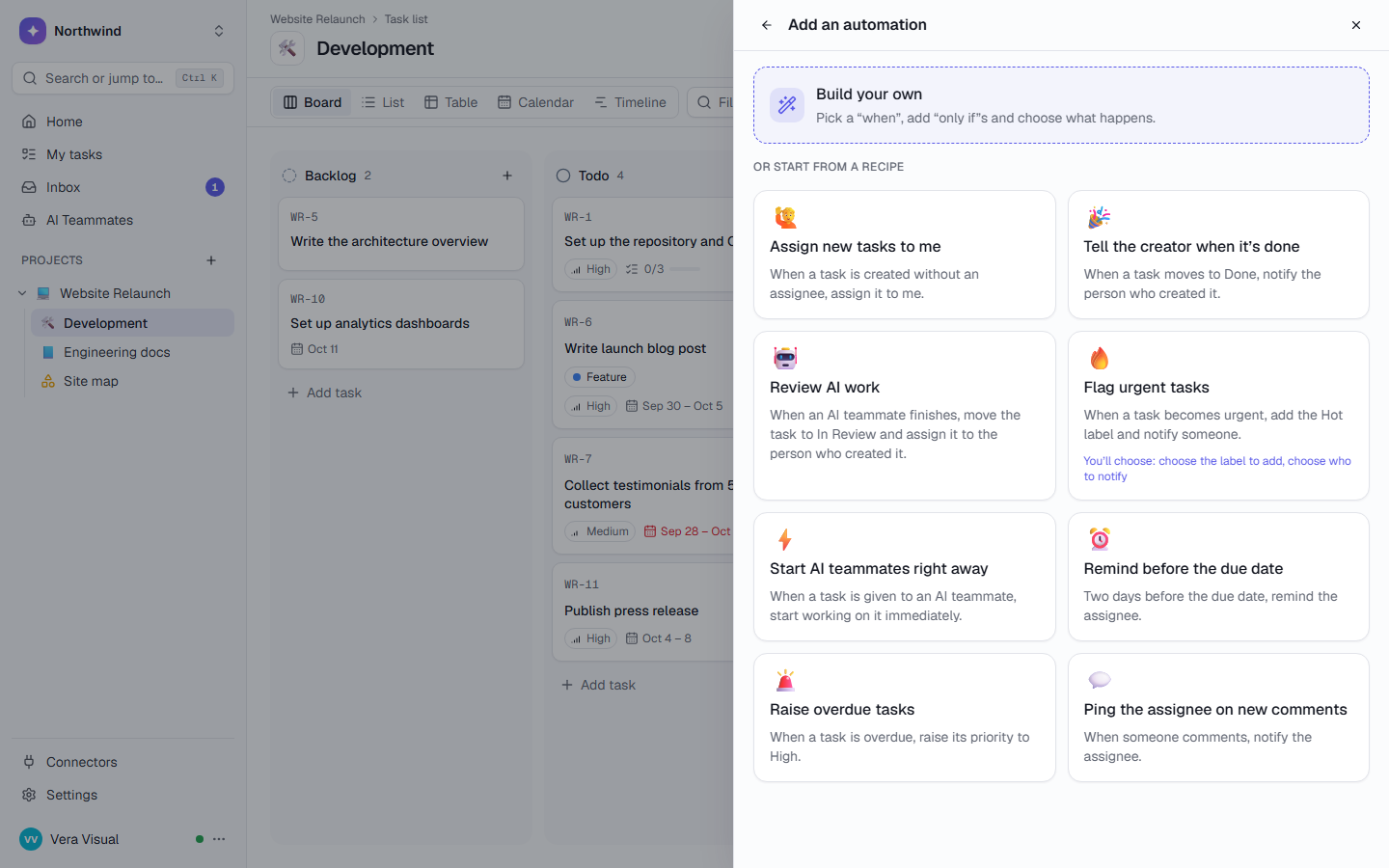The height and width of the screenshot is (868, 1389).
Task: Open Connectors in the sidebar
Action: [123, 762]
